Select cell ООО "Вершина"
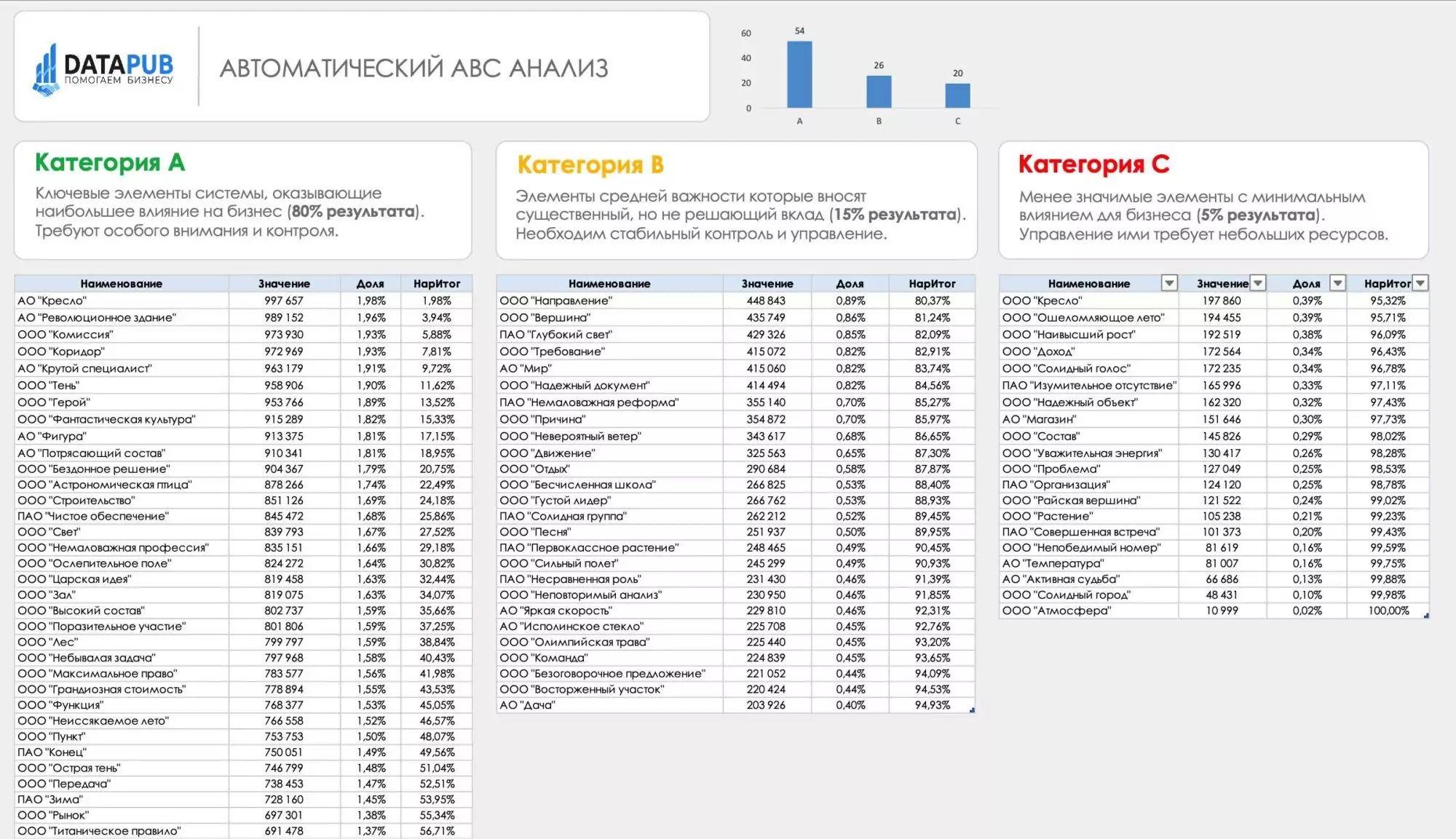Image resolution: width=1456 pixels, height=839 pixels. coord(610,317)
